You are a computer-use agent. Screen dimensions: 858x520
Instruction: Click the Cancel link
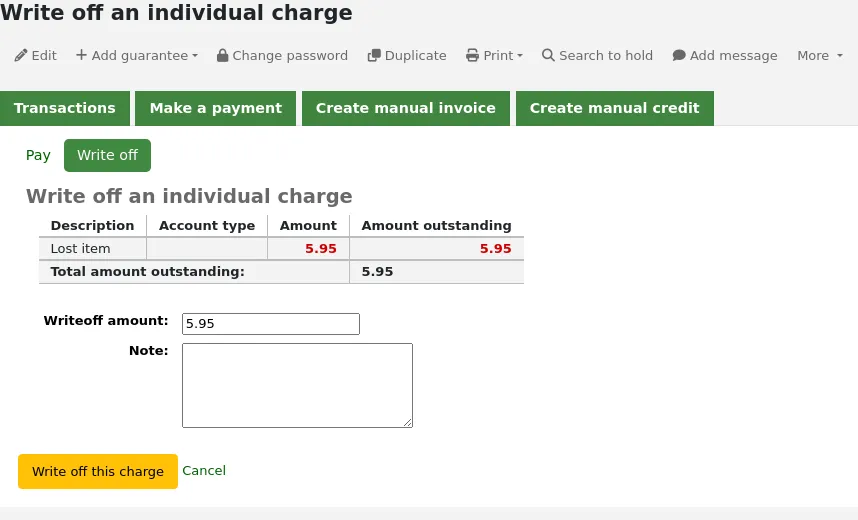click(204, 471)
